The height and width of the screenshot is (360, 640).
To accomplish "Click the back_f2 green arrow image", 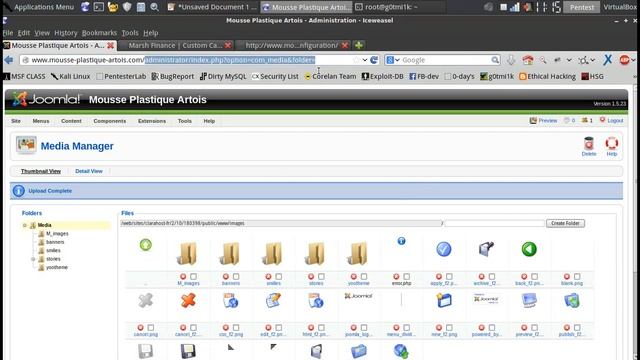I will [x=529, y=249].
